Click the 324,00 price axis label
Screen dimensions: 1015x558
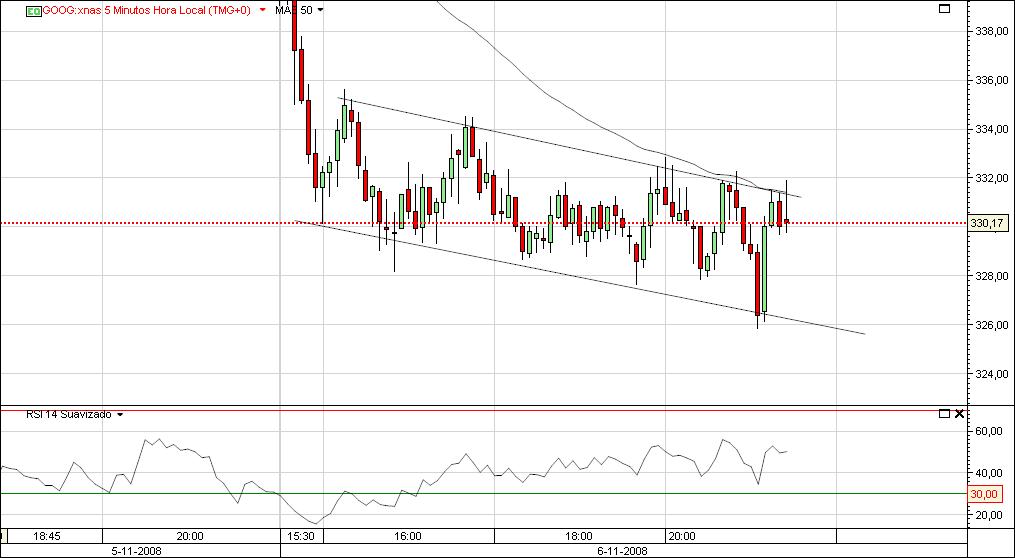(991, 374)
